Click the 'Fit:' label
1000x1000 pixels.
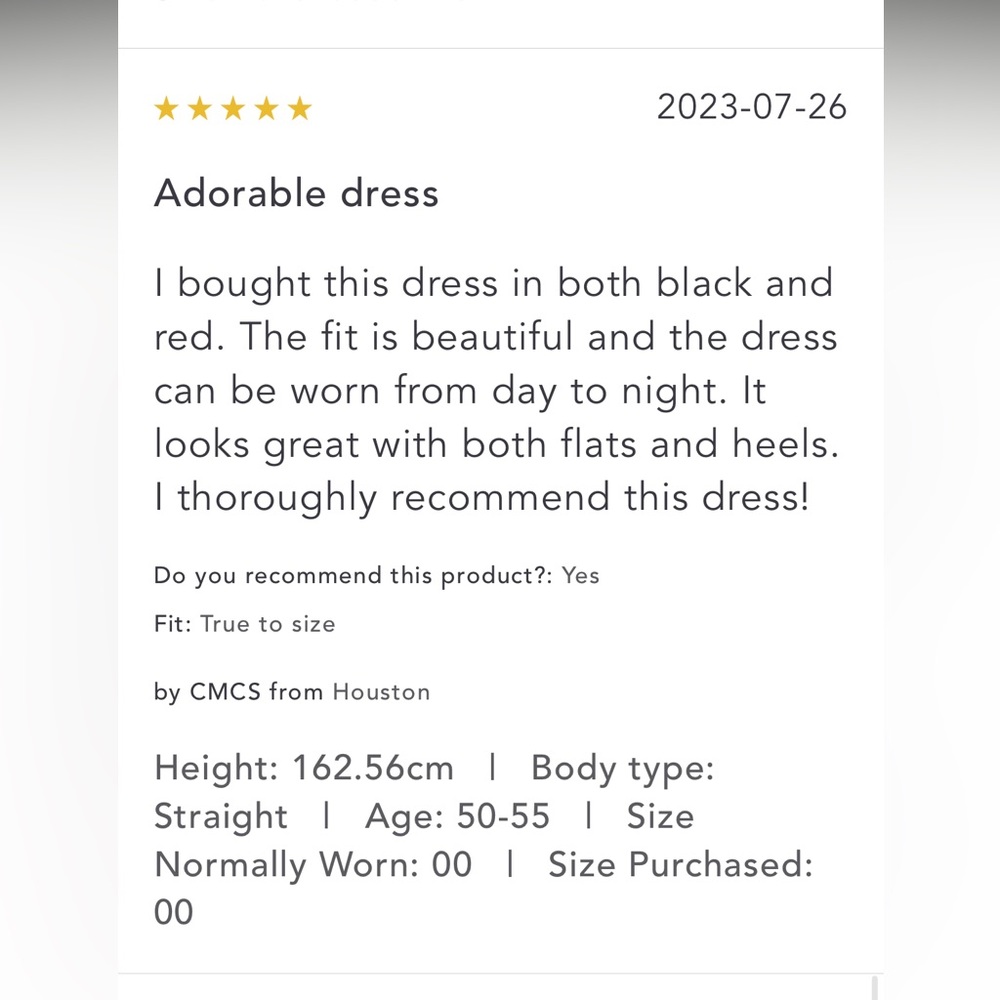[x=173, y=624]
